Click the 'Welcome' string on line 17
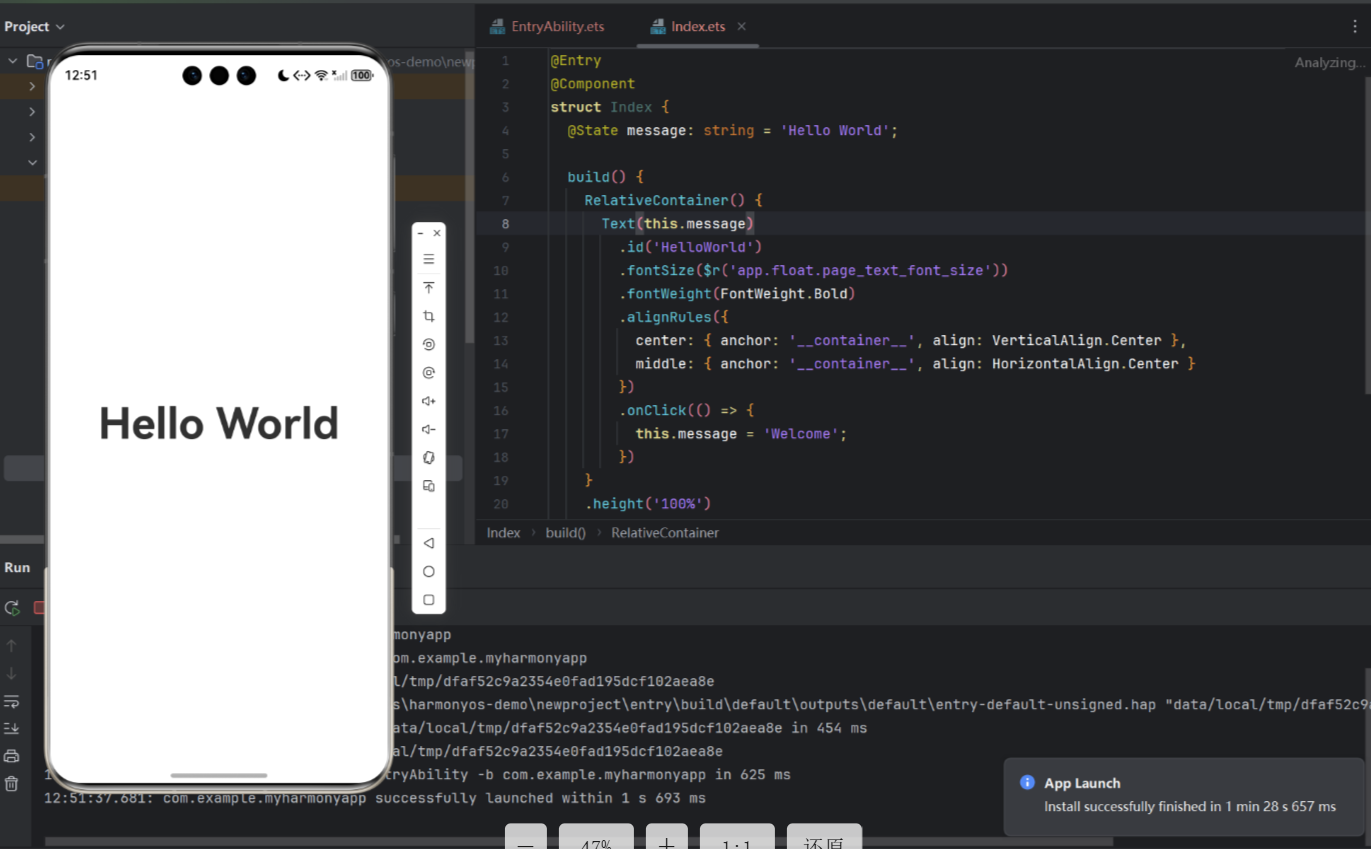Image resolution: width=1371 pixels, height=849 pixels. click(x=801, y=434)
